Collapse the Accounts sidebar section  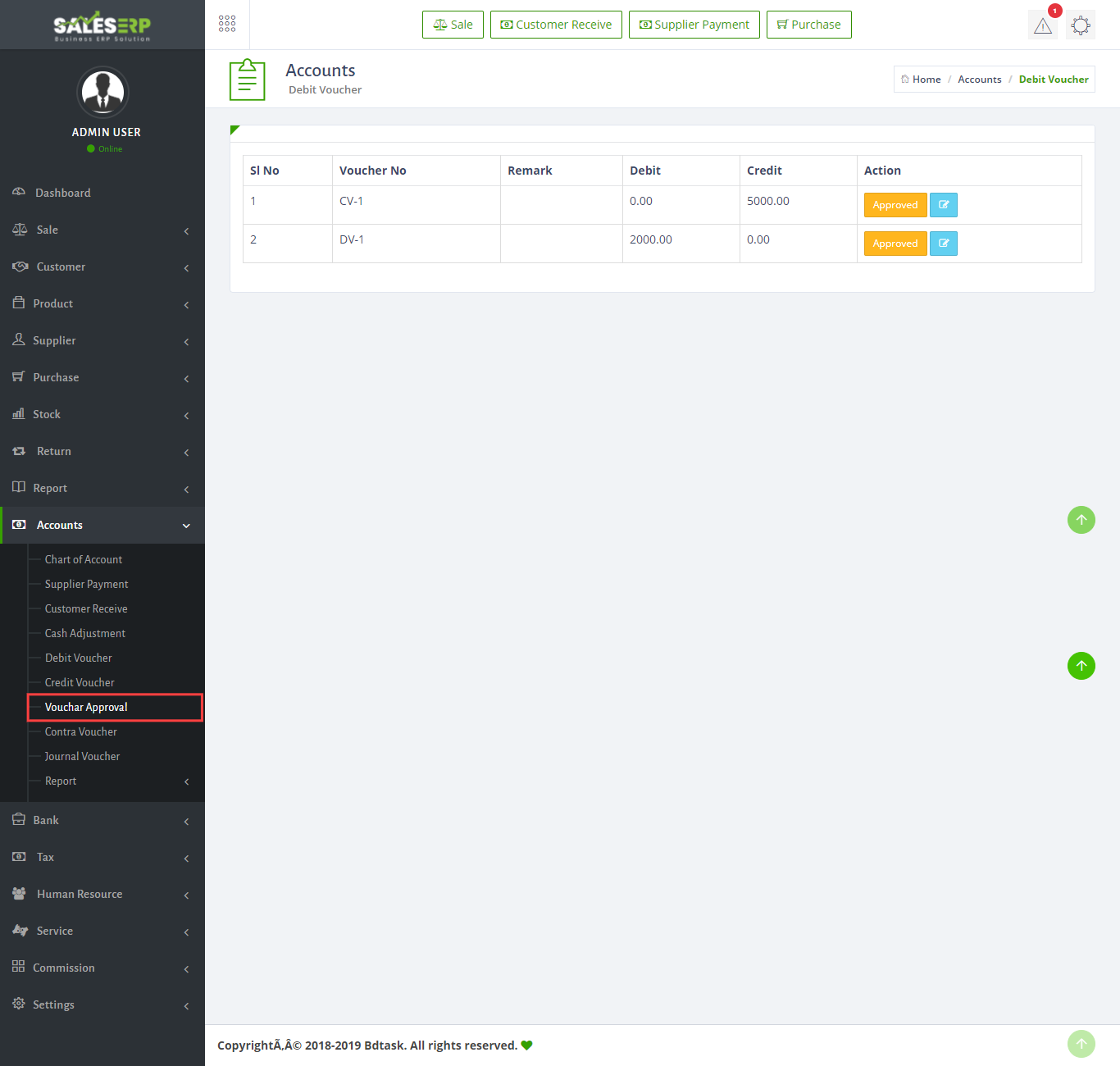[x=102, y=525]
